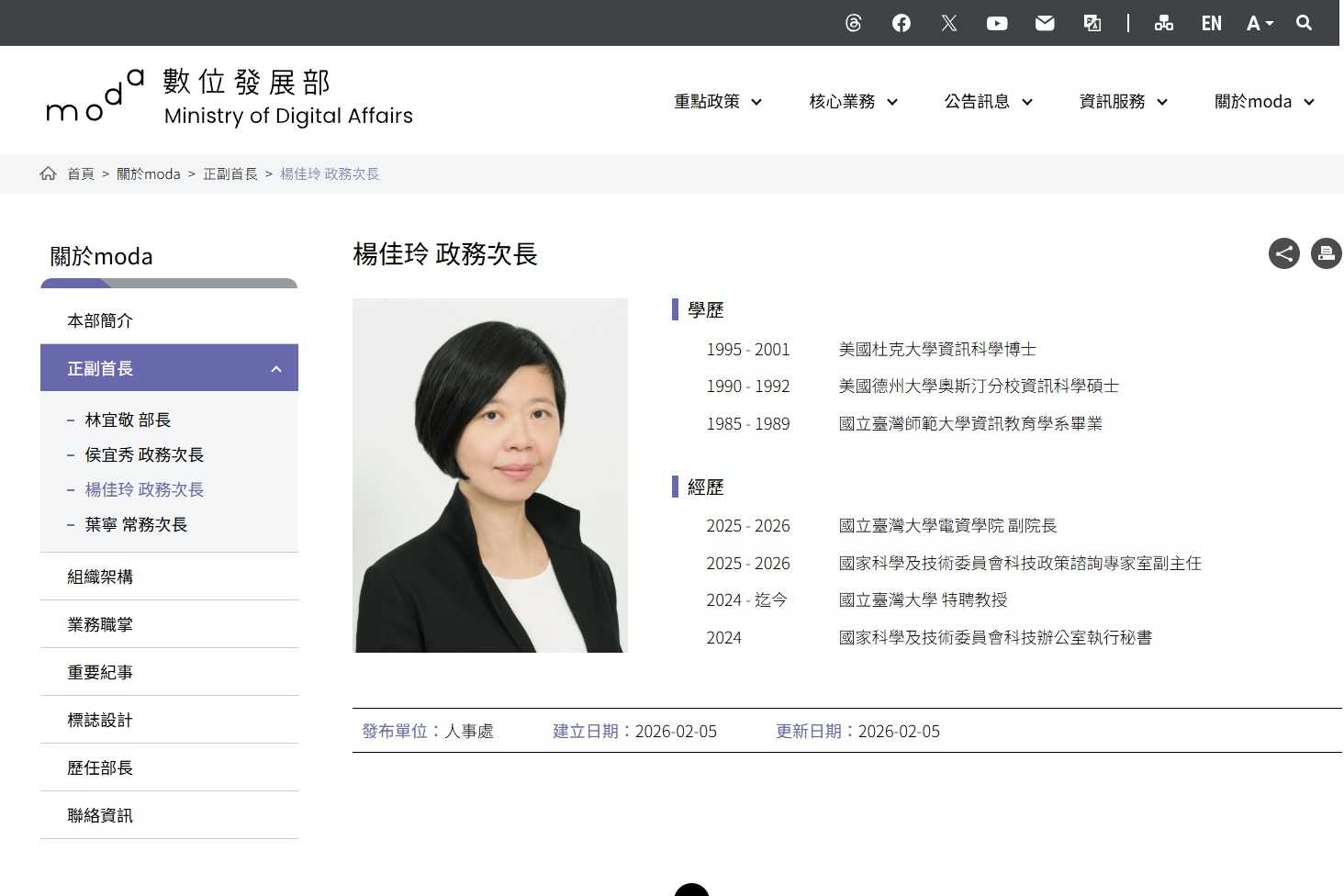Expand the 重點政策 menu
The height and width of the screenshot is (896, 1344).
[x=718, y=102]
